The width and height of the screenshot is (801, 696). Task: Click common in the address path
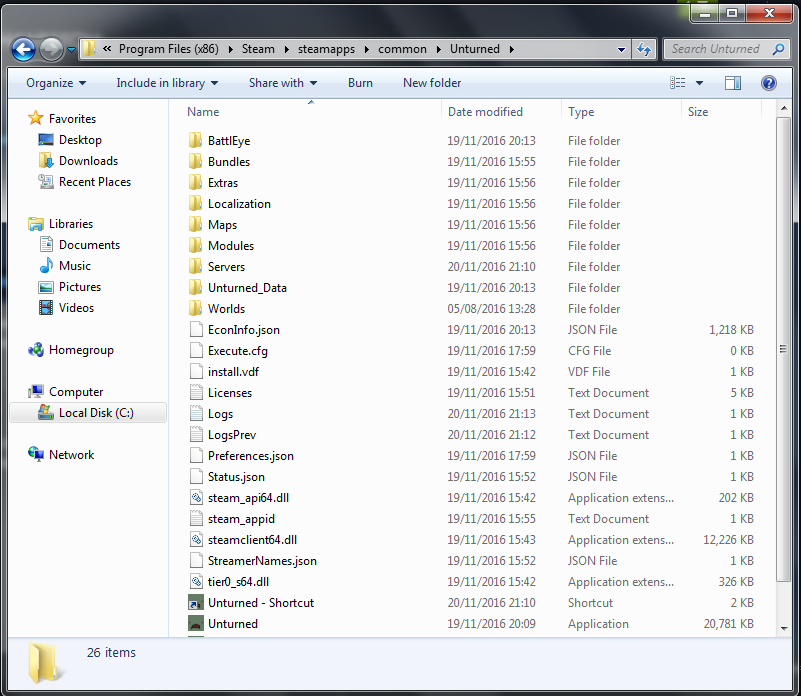coord(402,49)
